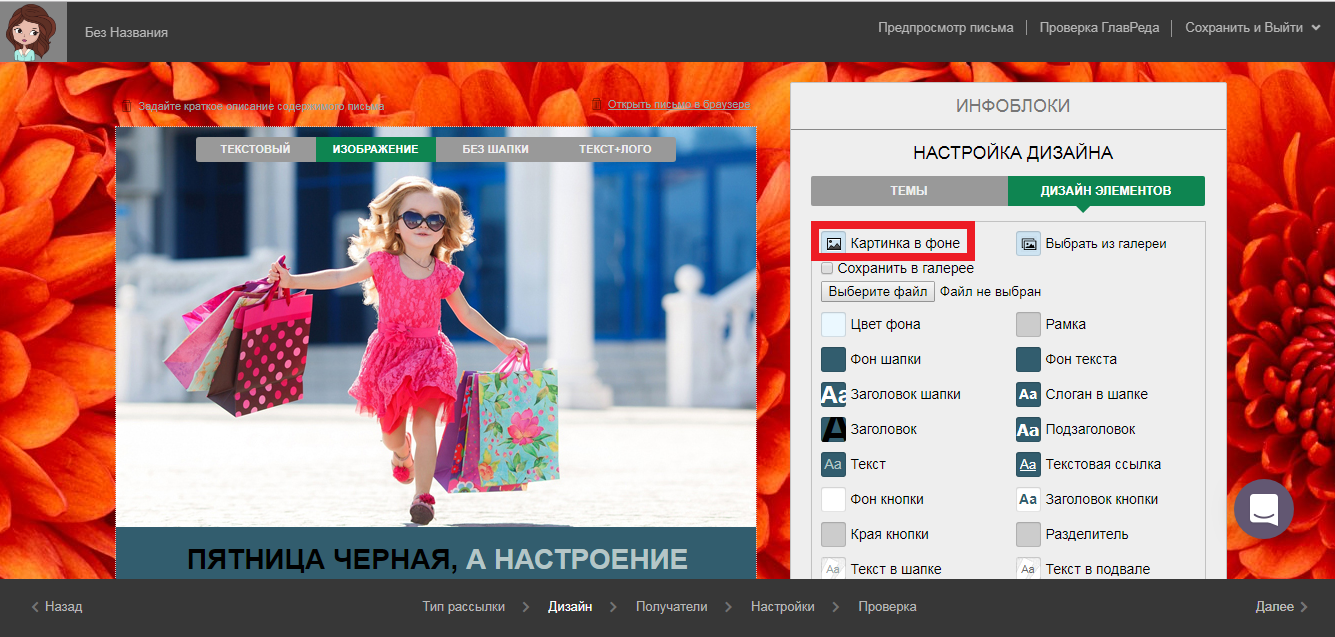Image resolution: width=1335 pixels, height=637 pixels.
Task: Pick the Фон шапки color swatch
Action: [x=833, y=359]
